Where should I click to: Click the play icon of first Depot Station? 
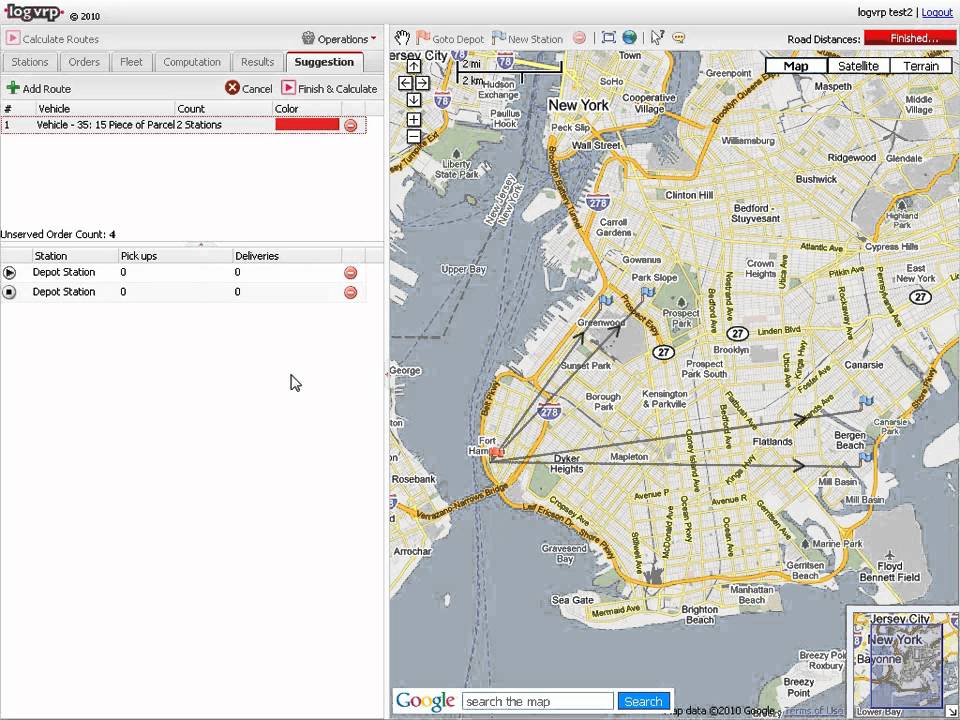[9, 272]
